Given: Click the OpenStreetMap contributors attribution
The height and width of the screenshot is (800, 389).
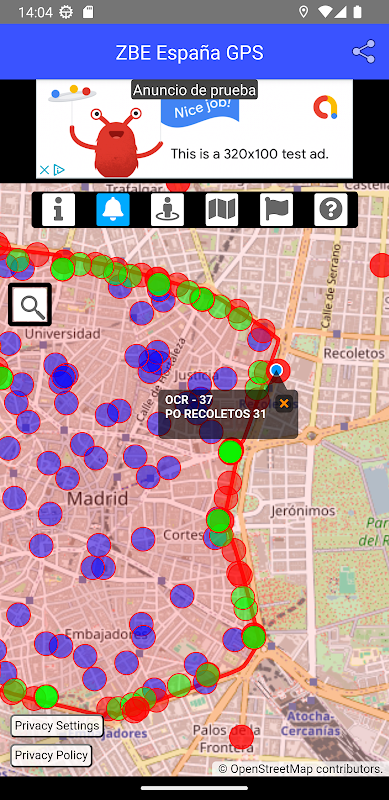Looking at the screenshot, I should (x=301, y=768).
